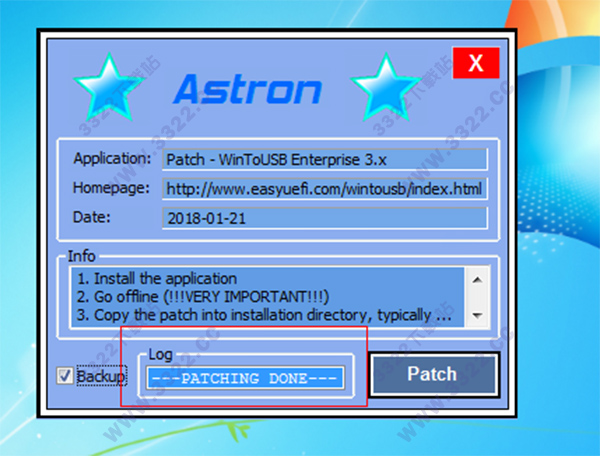The height and width of the screenshot is (456, 600).
Task: Click the 'Date:' label
Action: pyautogui.click(x=92, y=217)
